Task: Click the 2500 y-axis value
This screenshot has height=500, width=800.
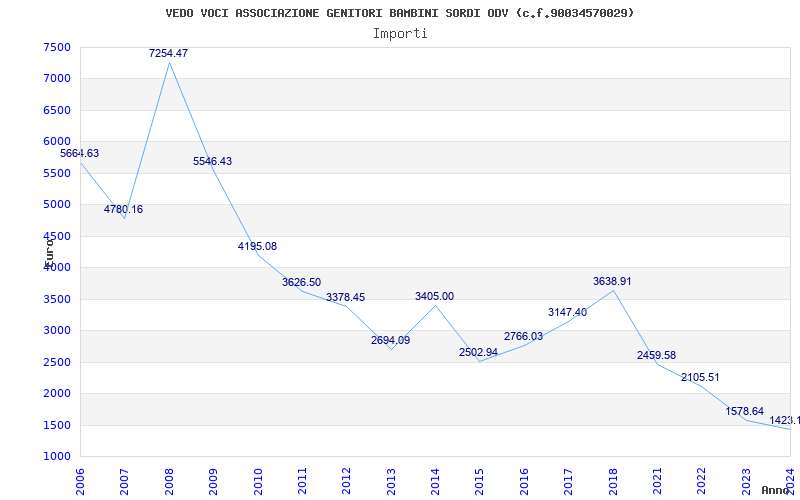Action: 57,362
